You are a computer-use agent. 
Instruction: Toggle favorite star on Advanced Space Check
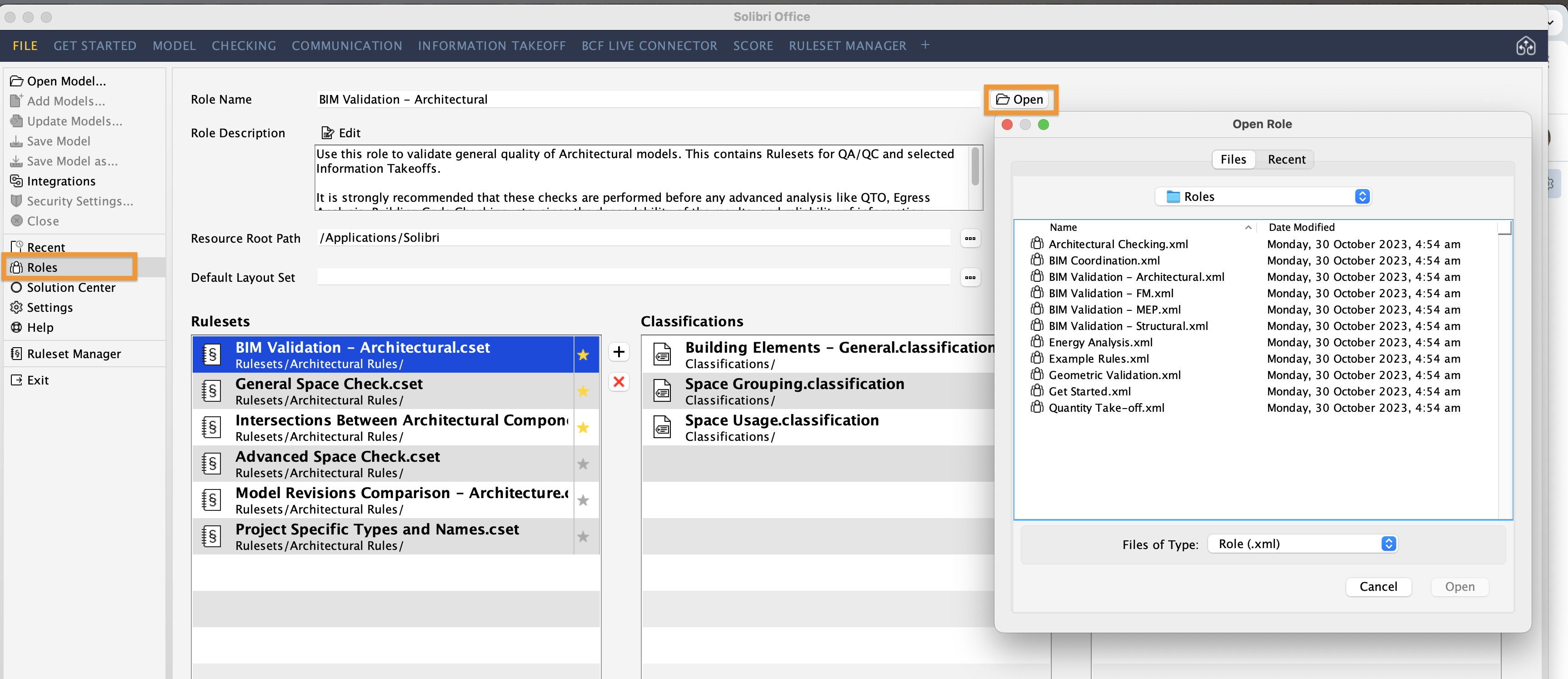coord(583,463)
